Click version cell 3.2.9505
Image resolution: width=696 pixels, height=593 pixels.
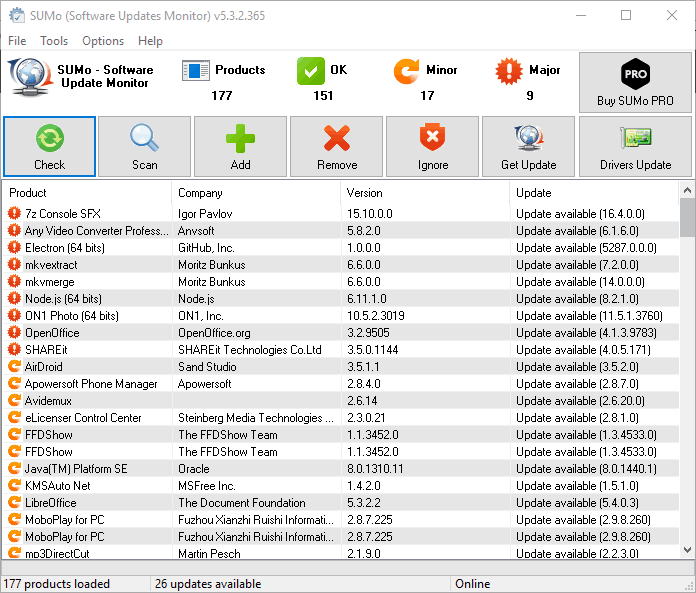click(368, 332)
